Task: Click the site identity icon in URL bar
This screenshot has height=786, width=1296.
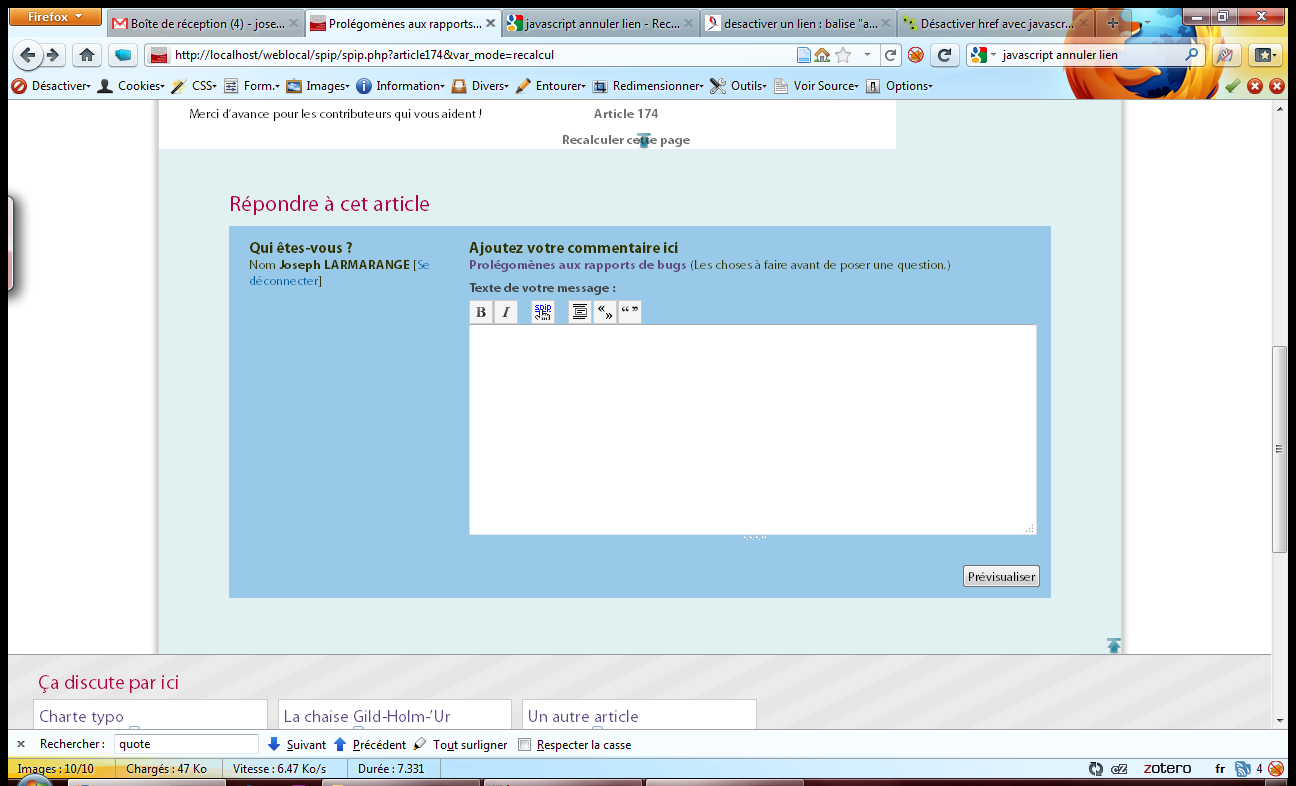Action: [159, 55]
